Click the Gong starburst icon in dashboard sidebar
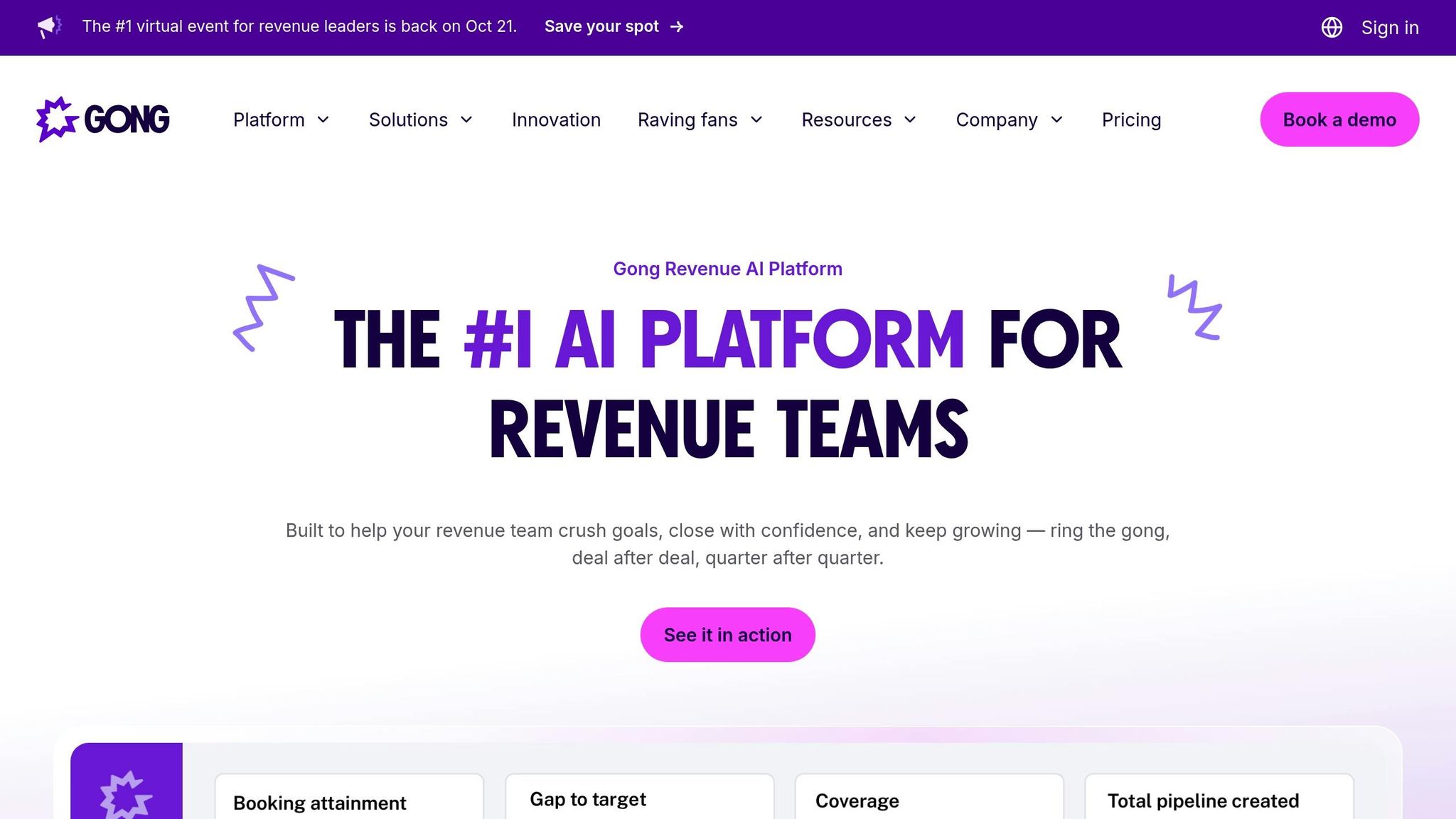Image resolution: width=1456 pixels, height=819 pixels. (x=126, y=795)
